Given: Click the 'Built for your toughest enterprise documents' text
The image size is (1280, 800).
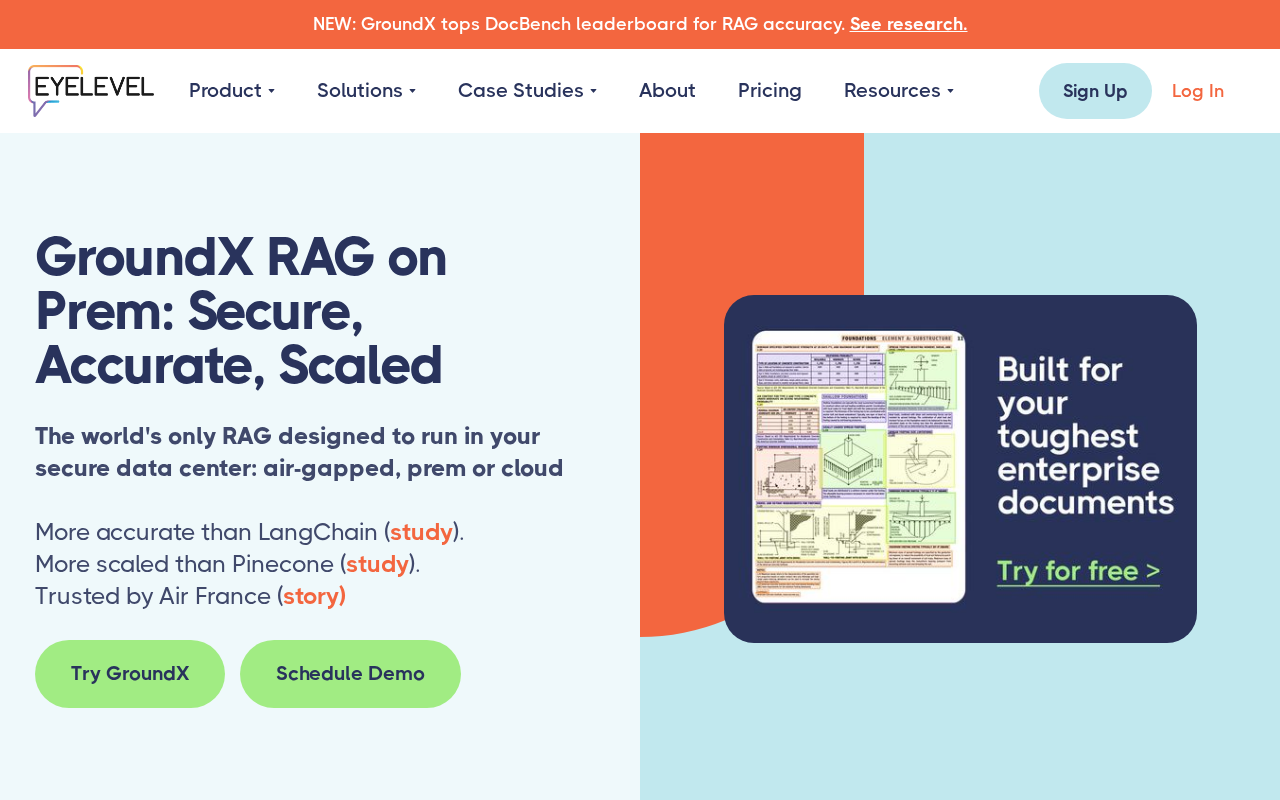Looking at the screenshot, I should [x=1086, y=435].
